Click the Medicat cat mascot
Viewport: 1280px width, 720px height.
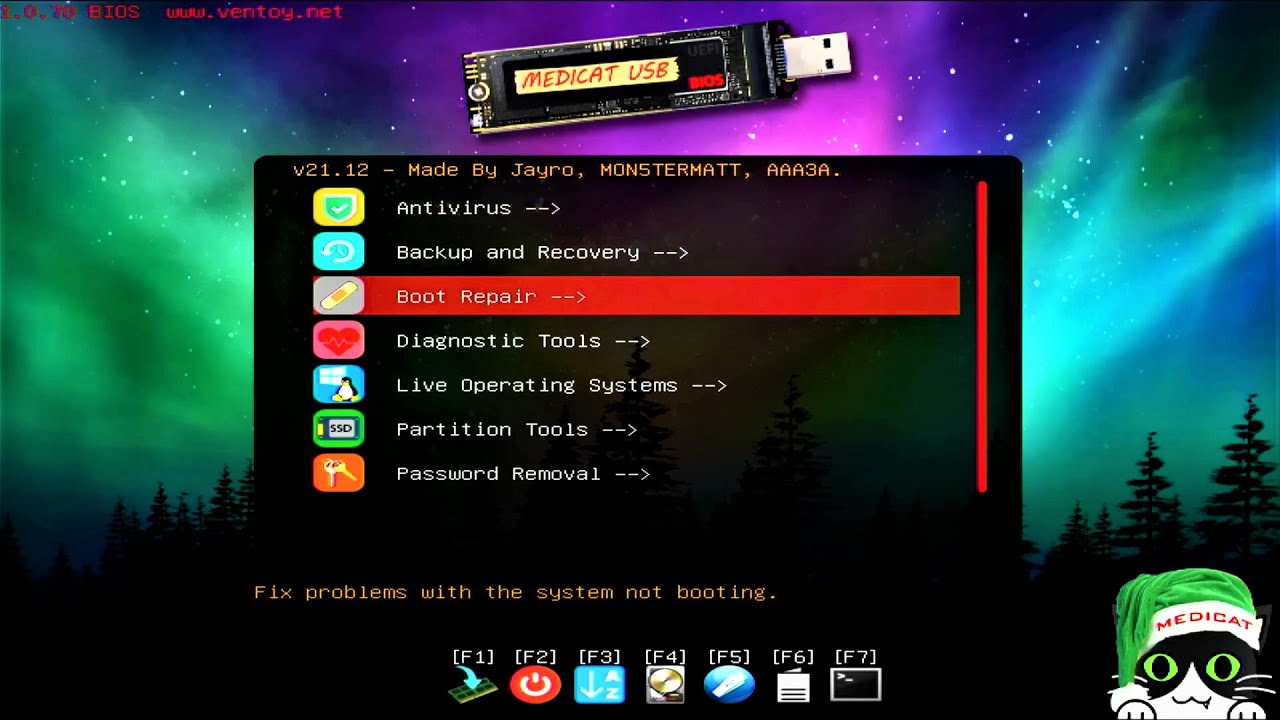1190,645
